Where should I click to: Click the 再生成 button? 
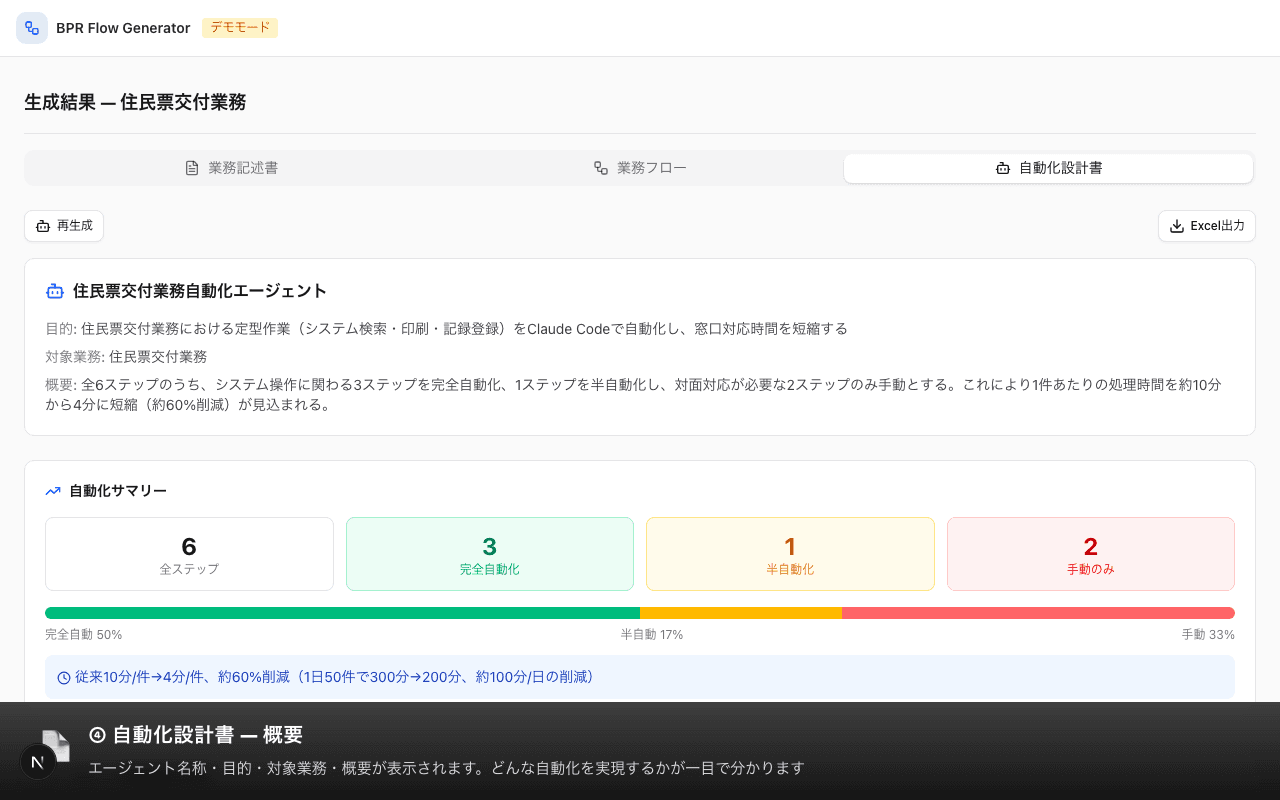tap(63, 226)
